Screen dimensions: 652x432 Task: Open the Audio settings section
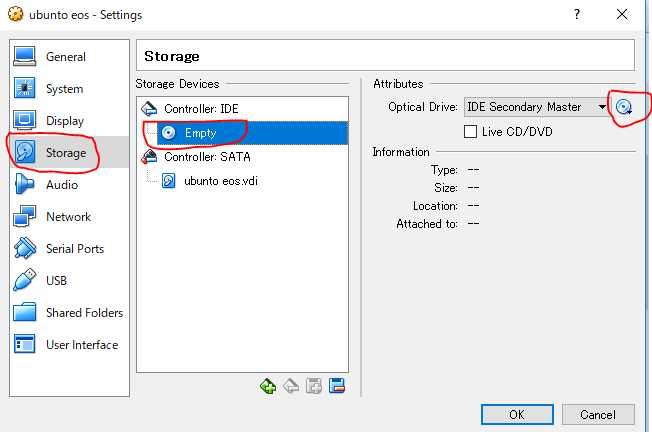tap(61, 185)
